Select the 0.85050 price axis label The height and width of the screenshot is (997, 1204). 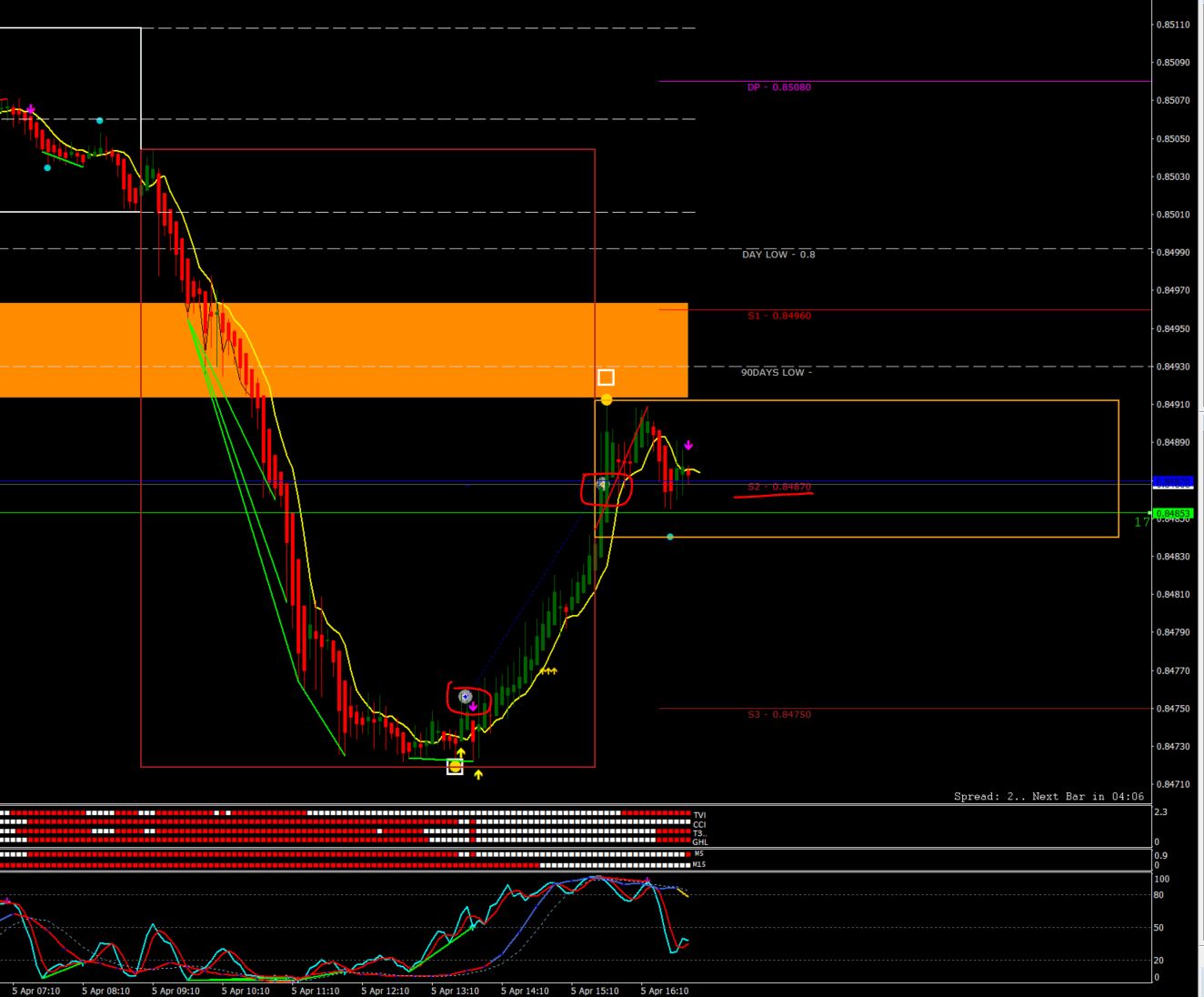(x=1172, y=138)
